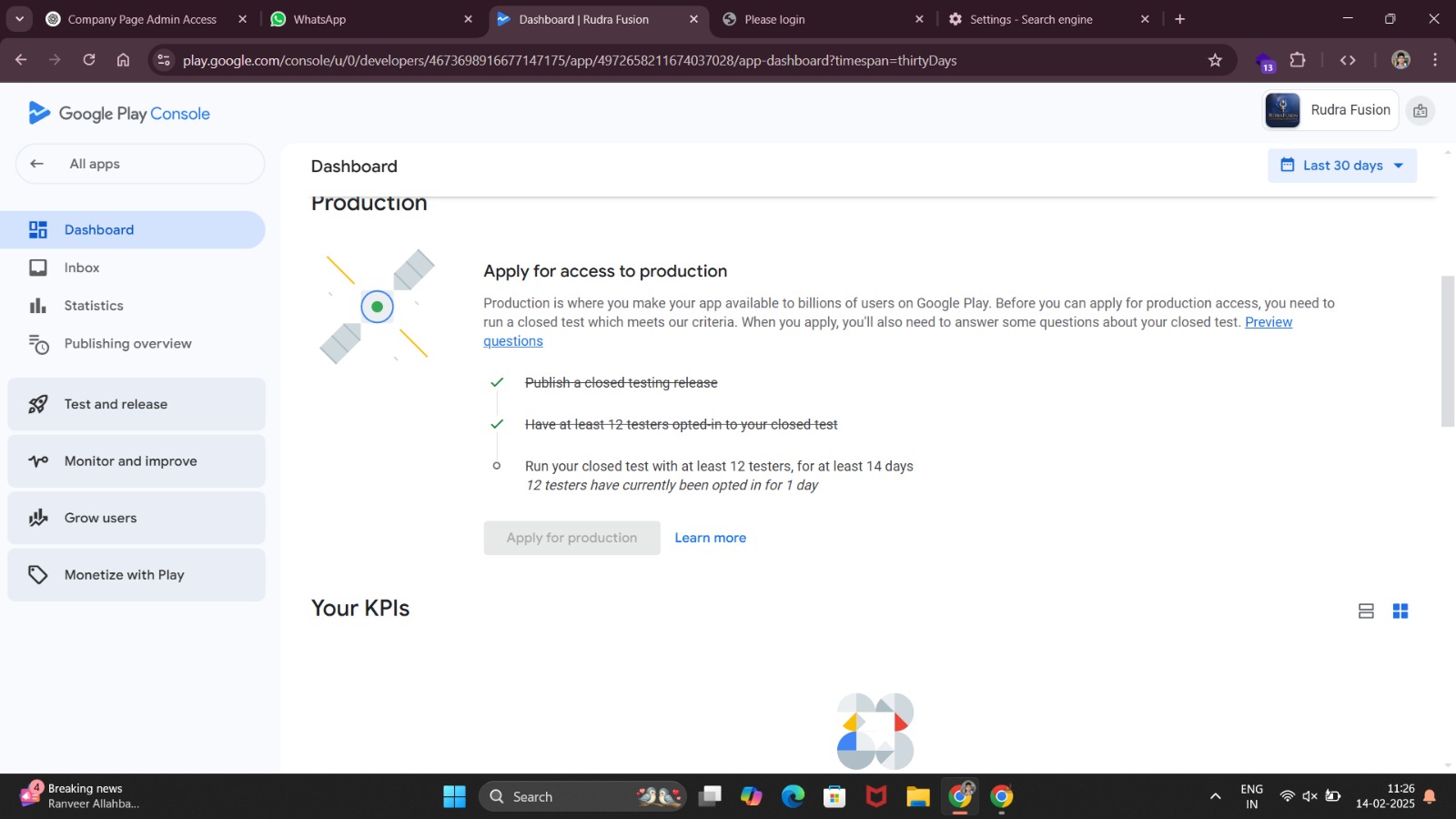Screen dimensions: 1456x819
Task: Open the notification bell icon
Action: pyautogui.click(x=1430, y=797)
